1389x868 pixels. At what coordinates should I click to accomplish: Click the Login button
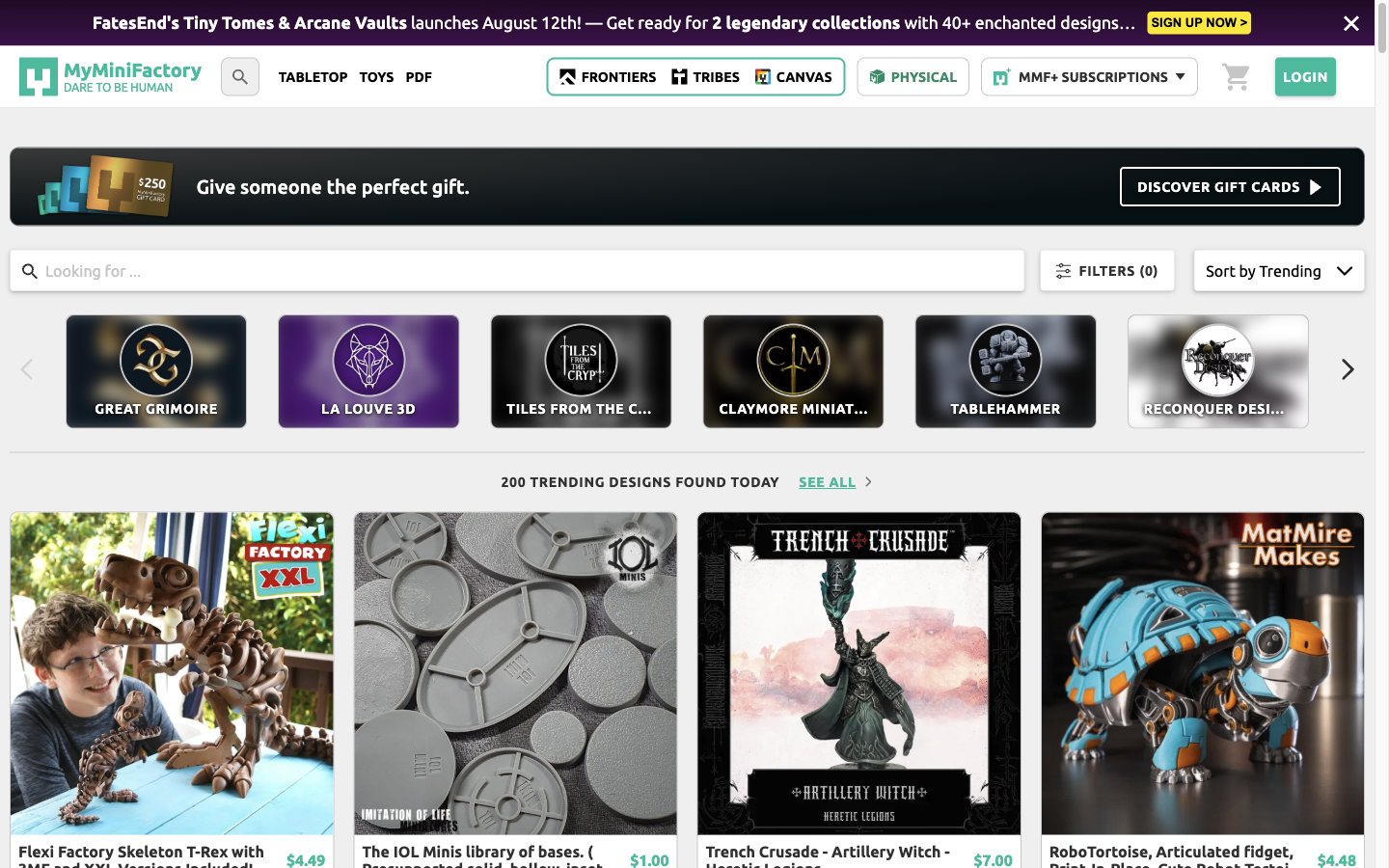coord(1305,77)
